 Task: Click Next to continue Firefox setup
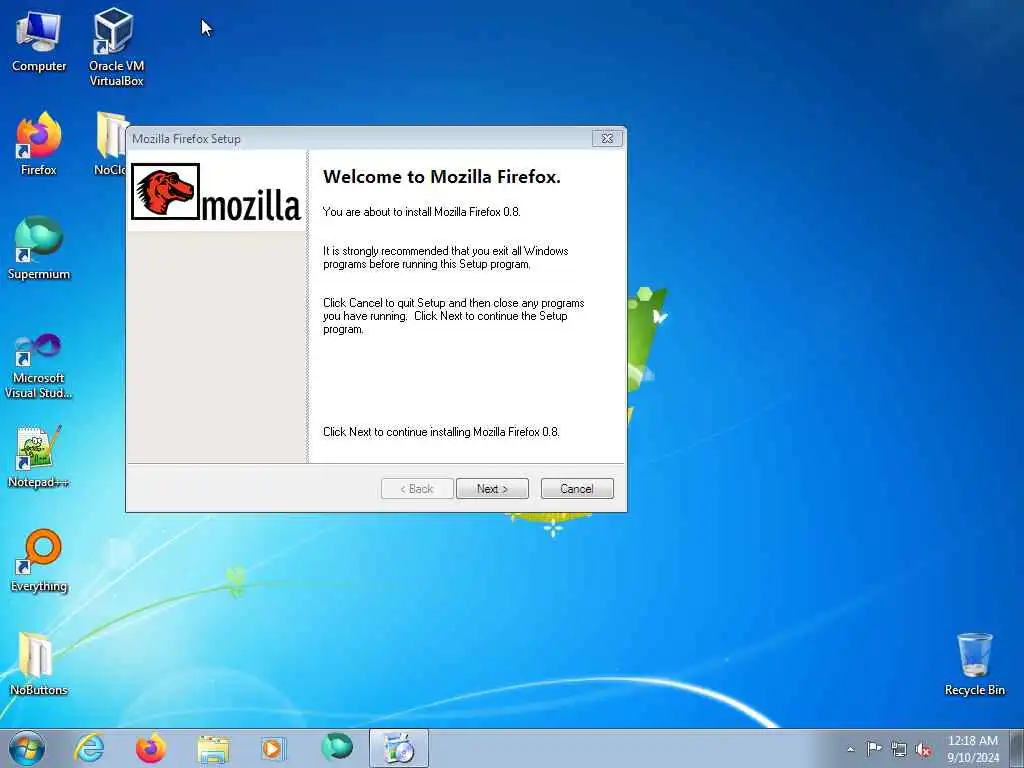(492, 488)
